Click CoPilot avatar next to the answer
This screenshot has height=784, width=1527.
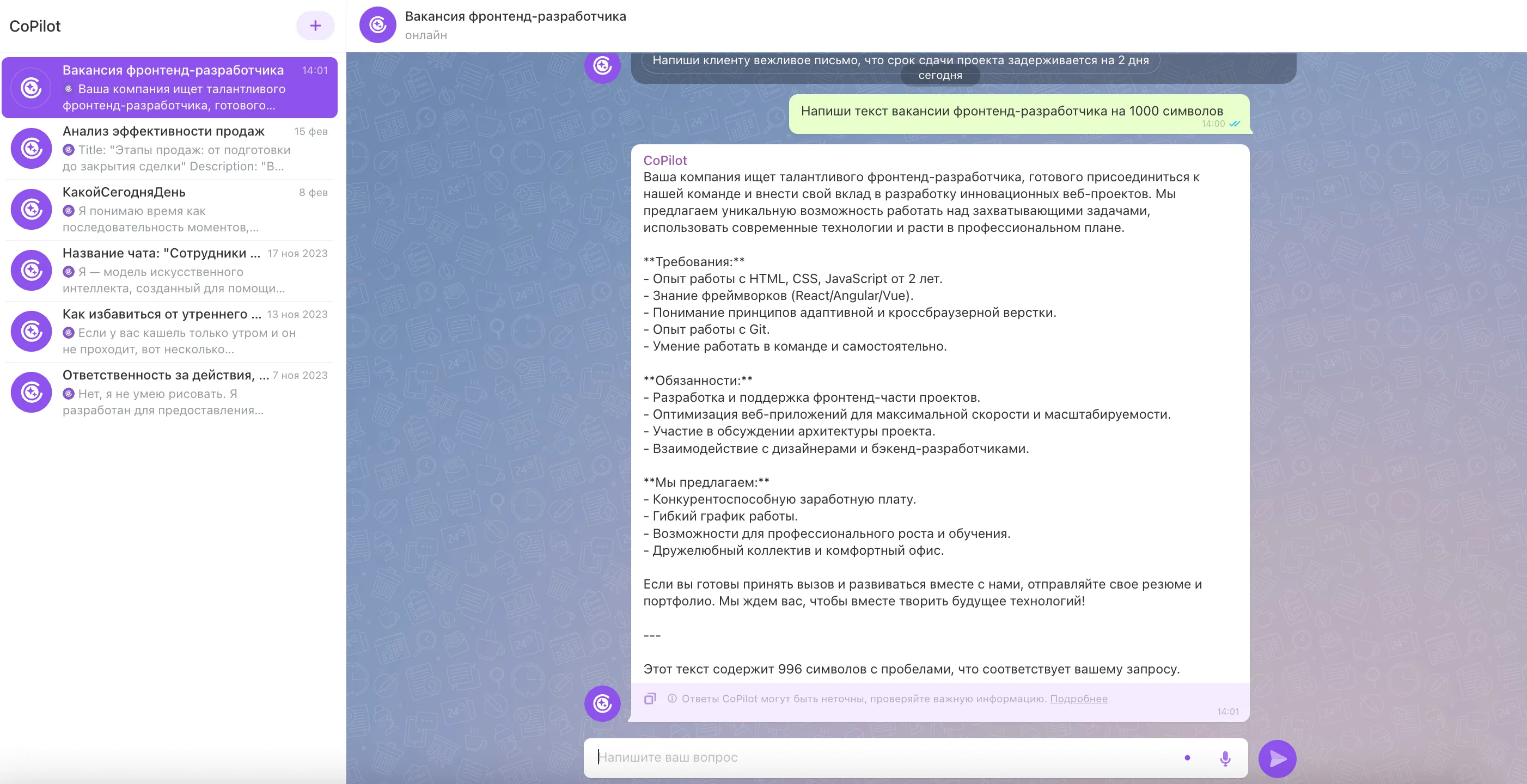pyautogui.click(x=602, y=703)
